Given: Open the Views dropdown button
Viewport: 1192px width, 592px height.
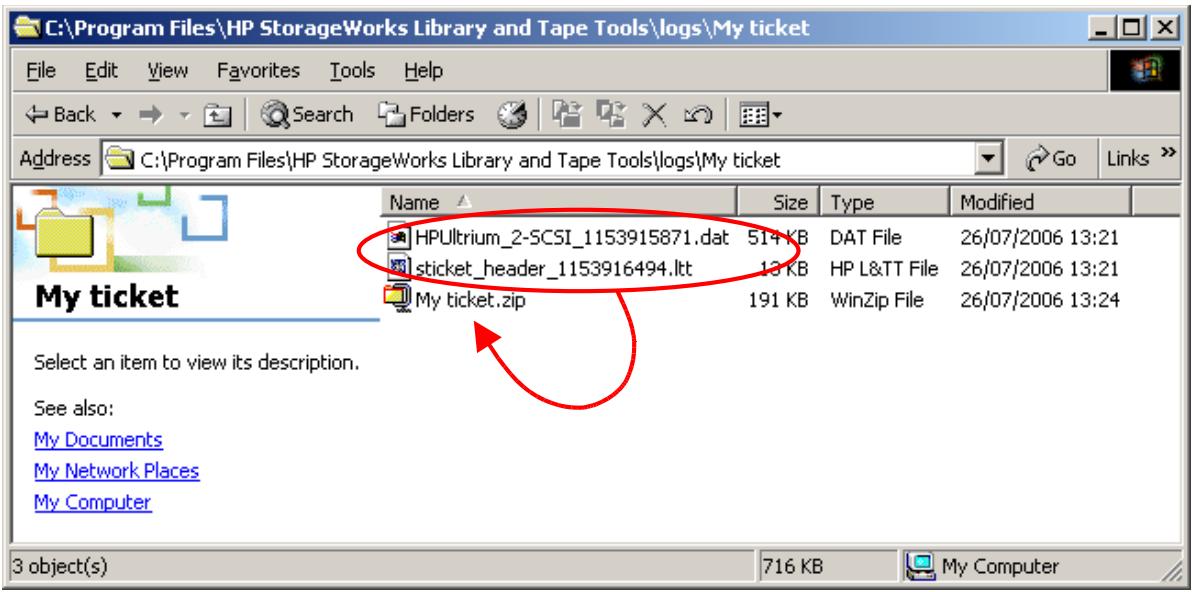Looking at the screenshot, I should click(761, 116).
